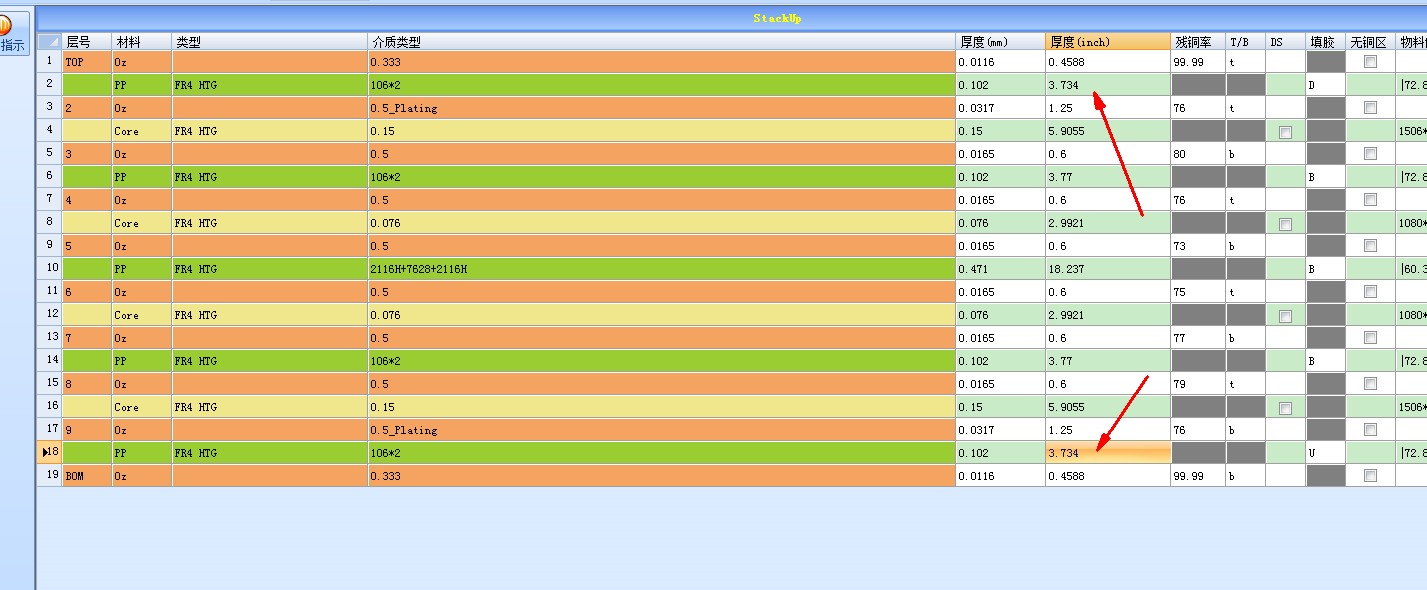The image size is (1427, 590).
Task: Click the 厚度(mm) column header
Action: coord(1001,42)
